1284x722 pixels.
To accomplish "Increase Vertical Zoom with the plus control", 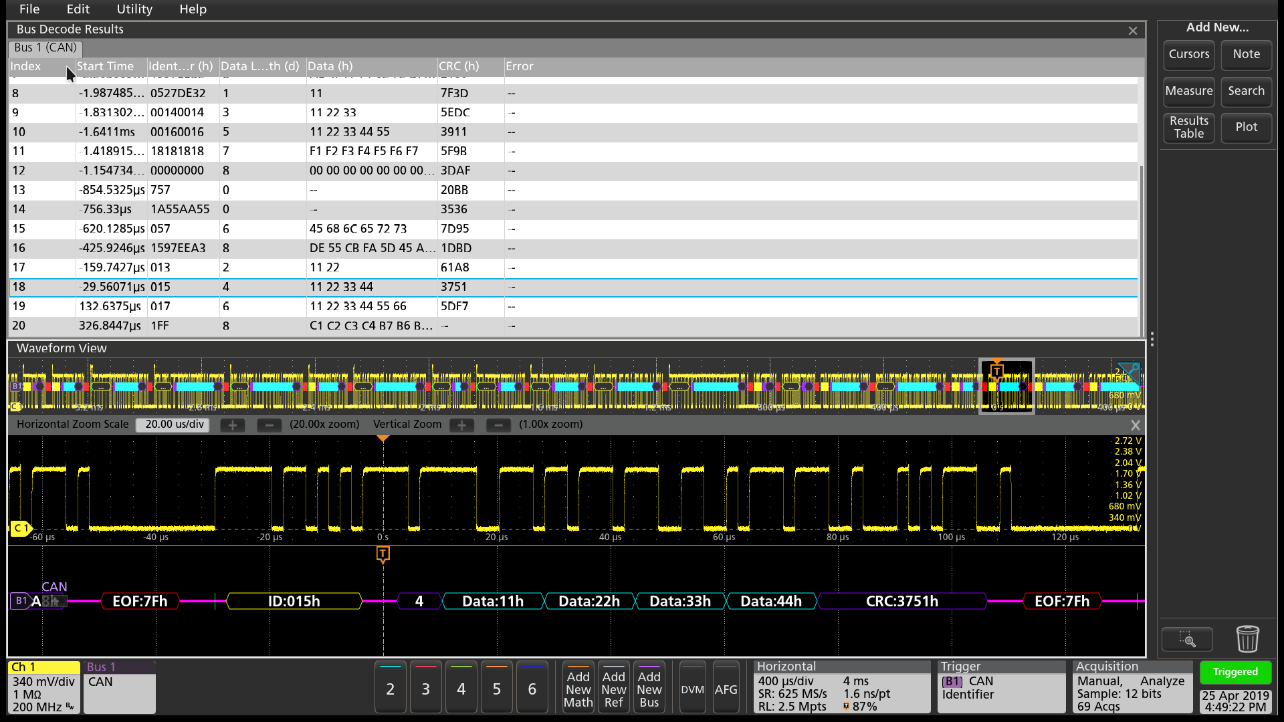I will coord(461,424).
